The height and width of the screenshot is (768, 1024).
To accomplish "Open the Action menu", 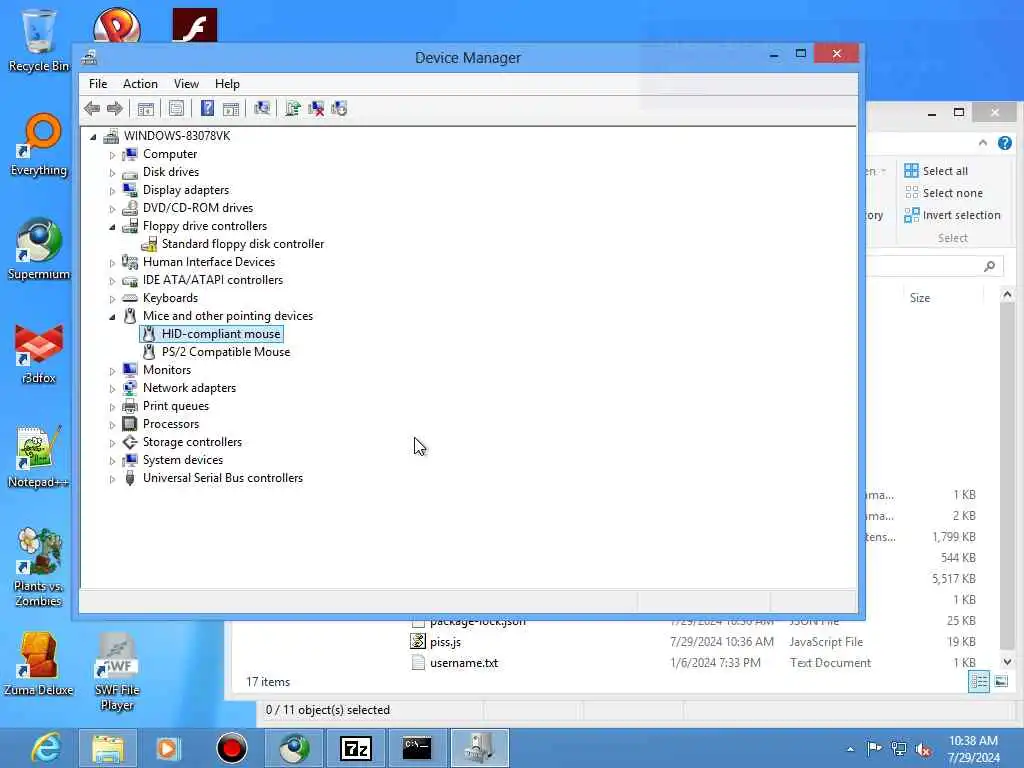I will click(x=140, y=84).
